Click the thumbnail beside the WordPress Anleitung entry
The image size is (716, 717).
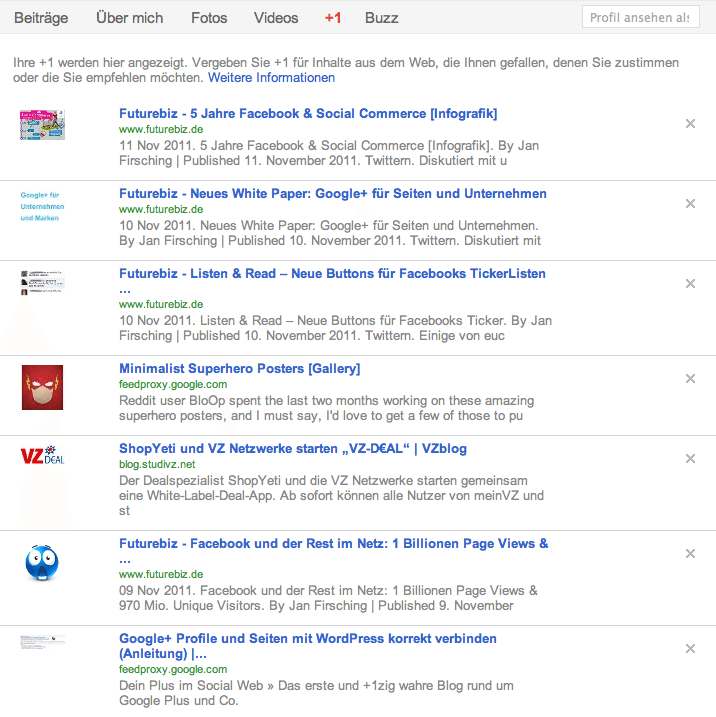42,642
